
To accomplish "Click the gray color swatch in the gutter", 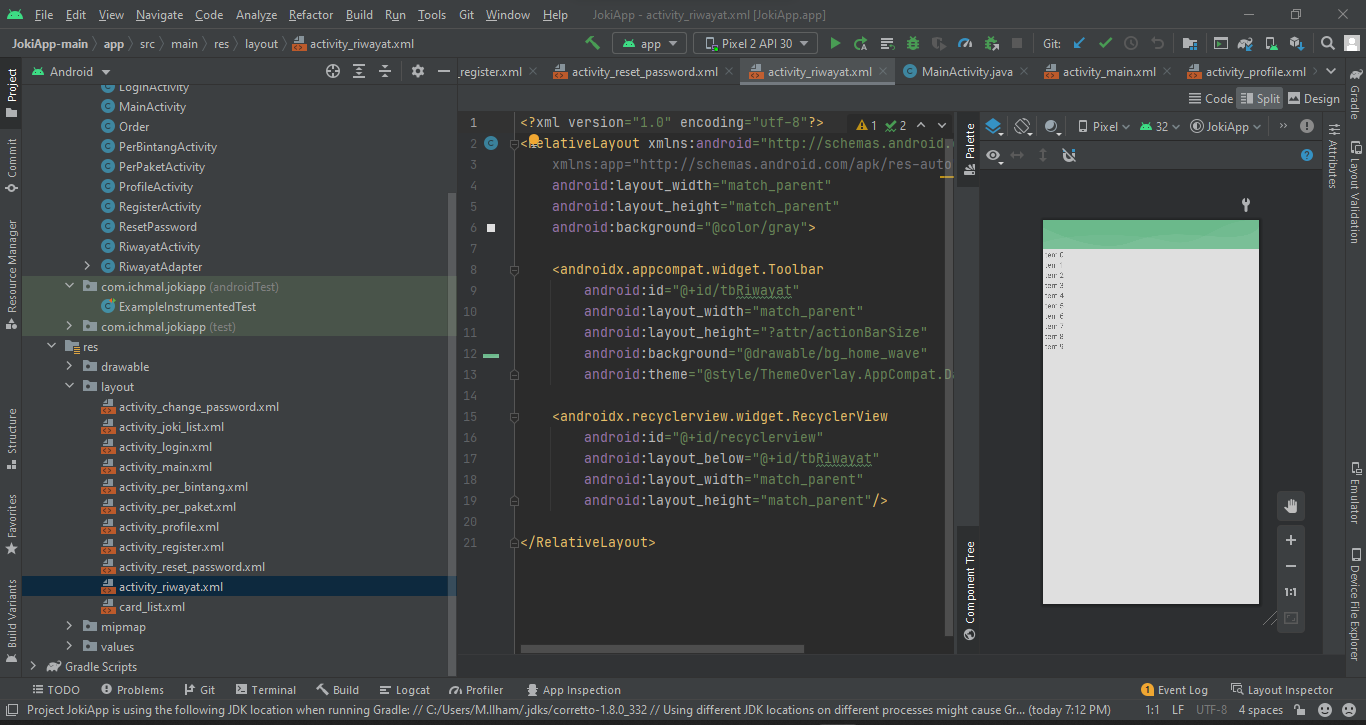I will pyautogui.click(x=491, y=228).
